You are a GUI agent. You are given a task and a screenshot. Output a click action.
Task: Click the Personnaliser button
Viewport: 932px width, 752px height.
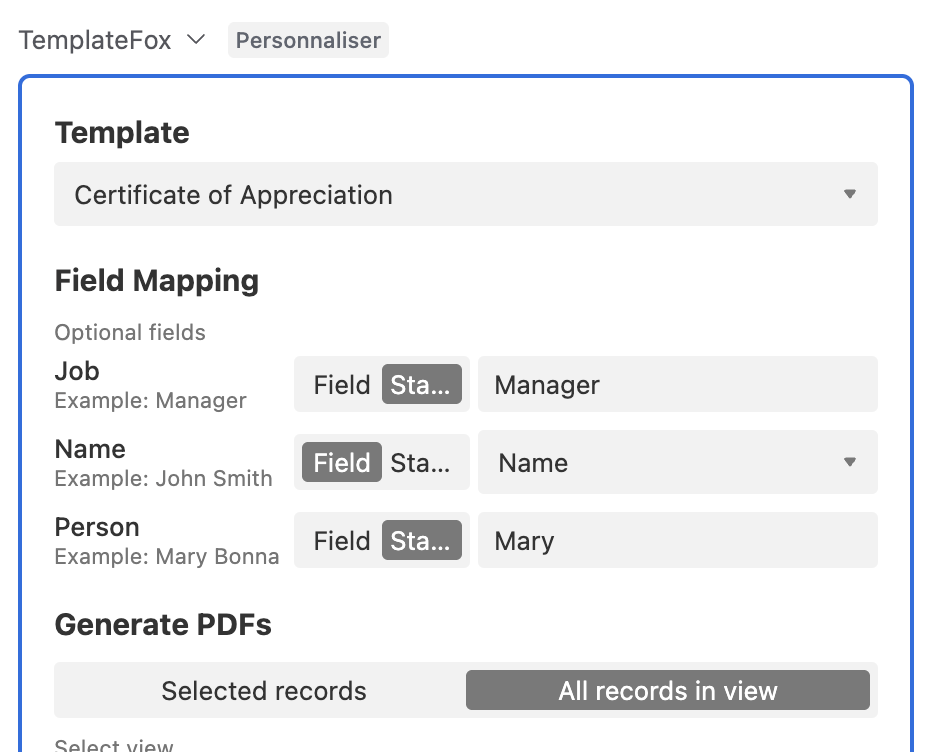308,40
